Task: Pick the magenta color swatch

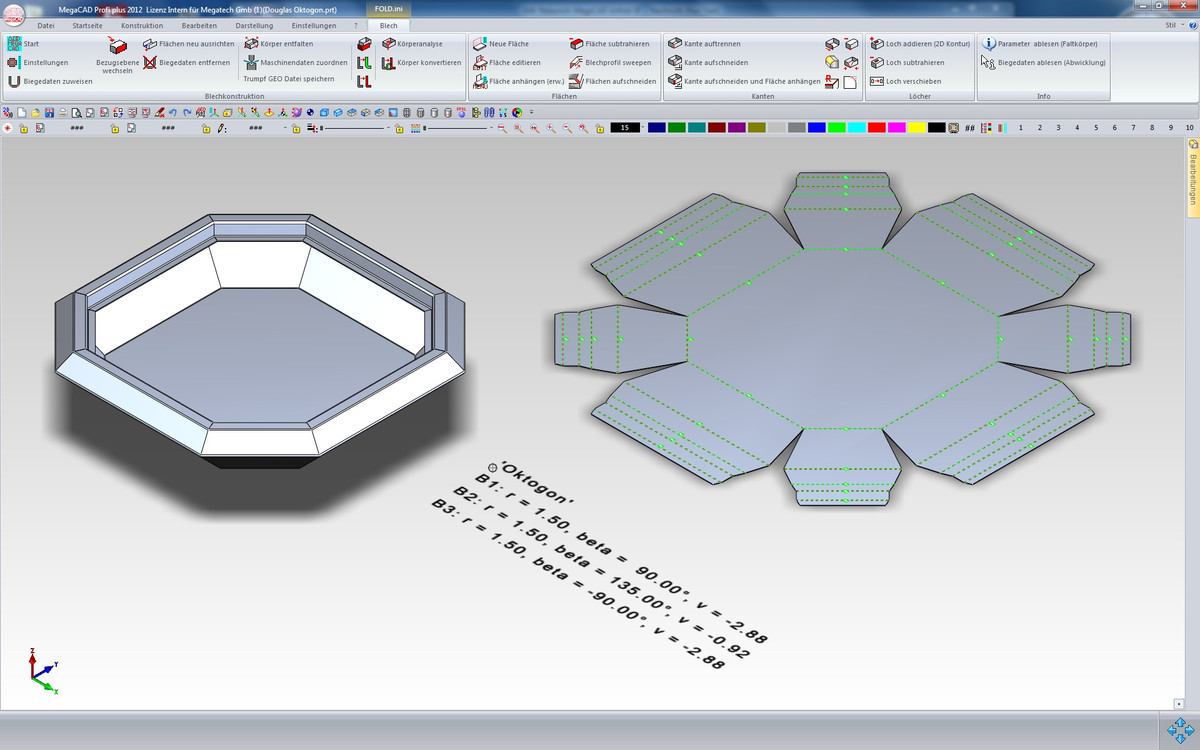Action: (896, 128)
